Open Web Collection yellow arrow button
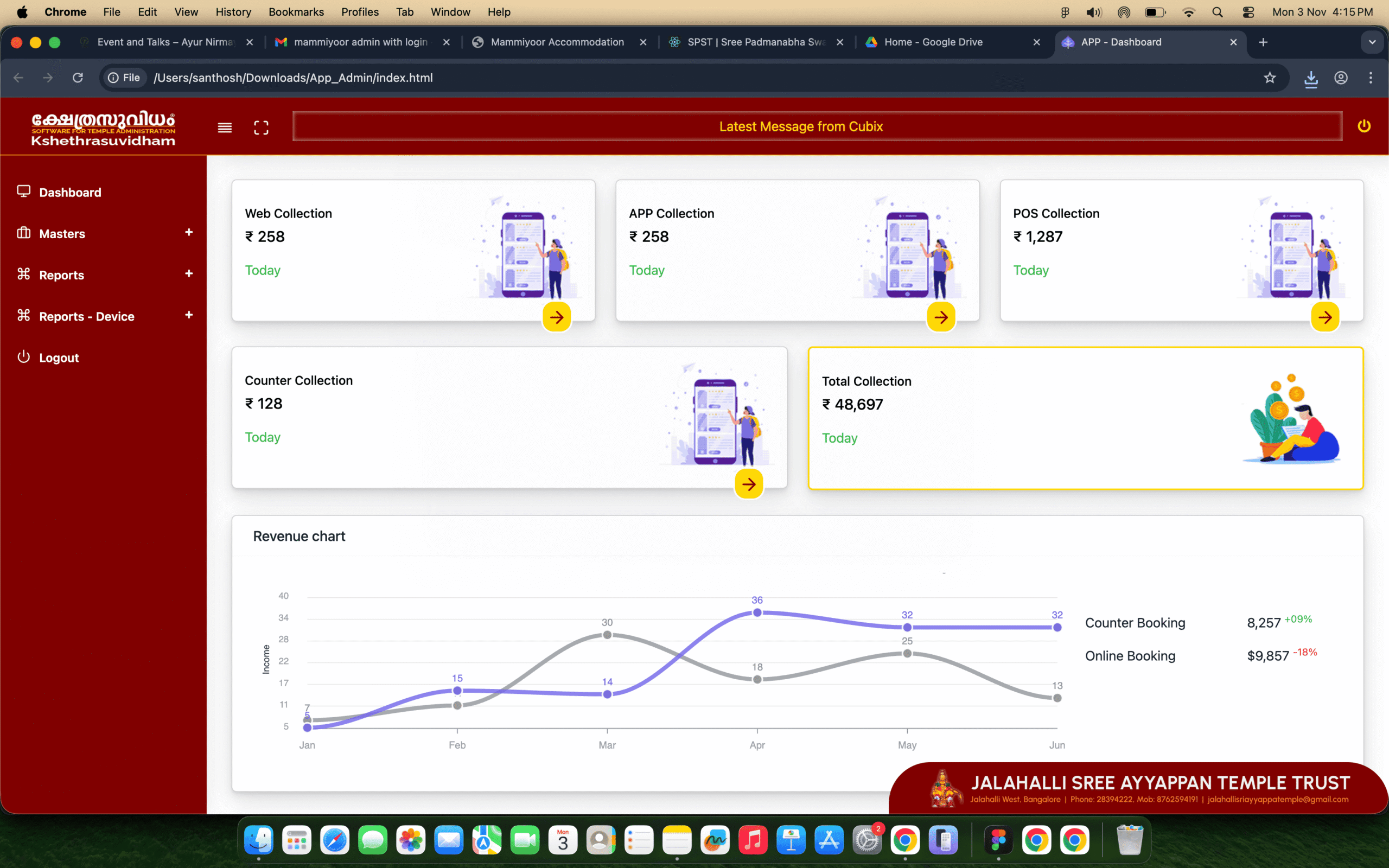Image resolution: width=1389 pixels, height=868 pixels. 557,317
